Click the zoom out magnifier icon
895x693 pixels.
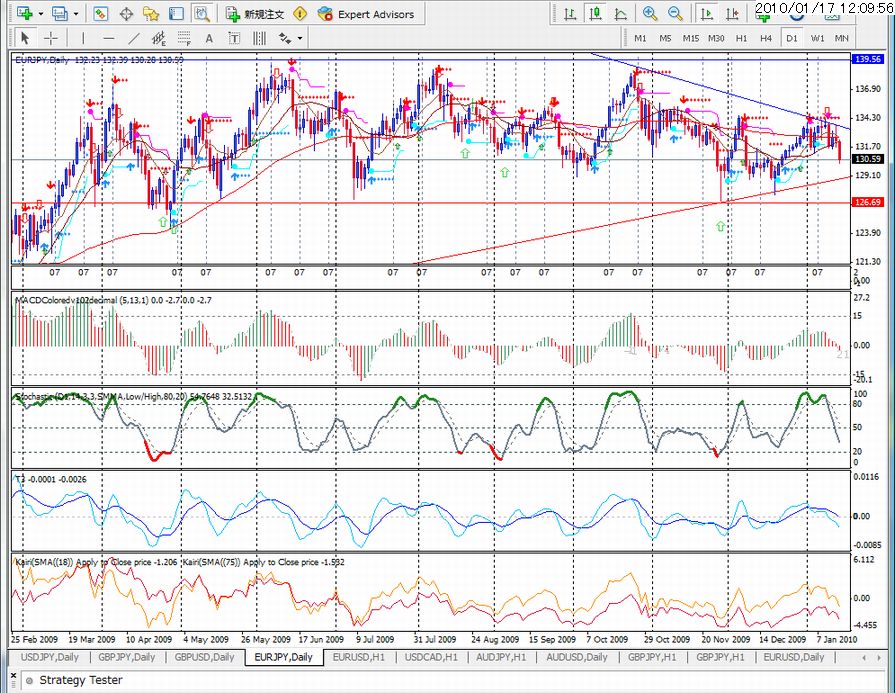(x=676, y=14)
